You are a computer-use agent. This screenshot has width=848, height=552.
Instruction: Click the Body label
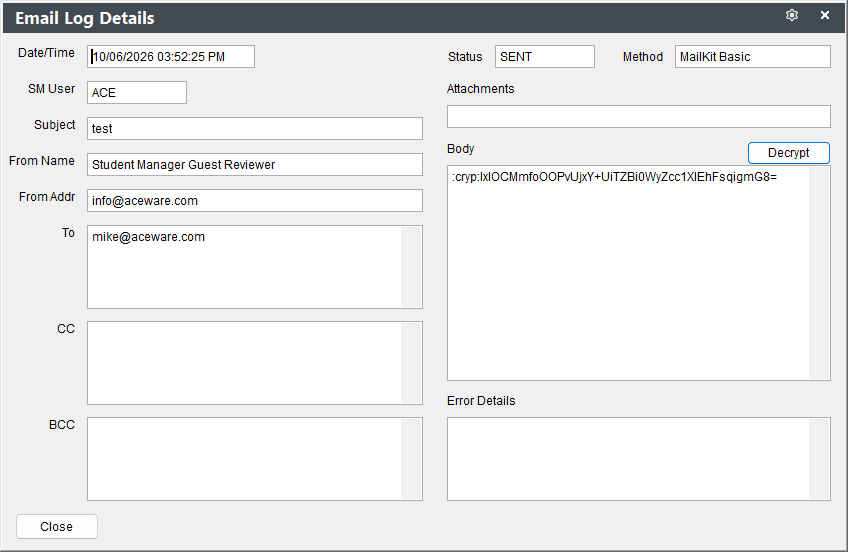[x=461, y=149]
